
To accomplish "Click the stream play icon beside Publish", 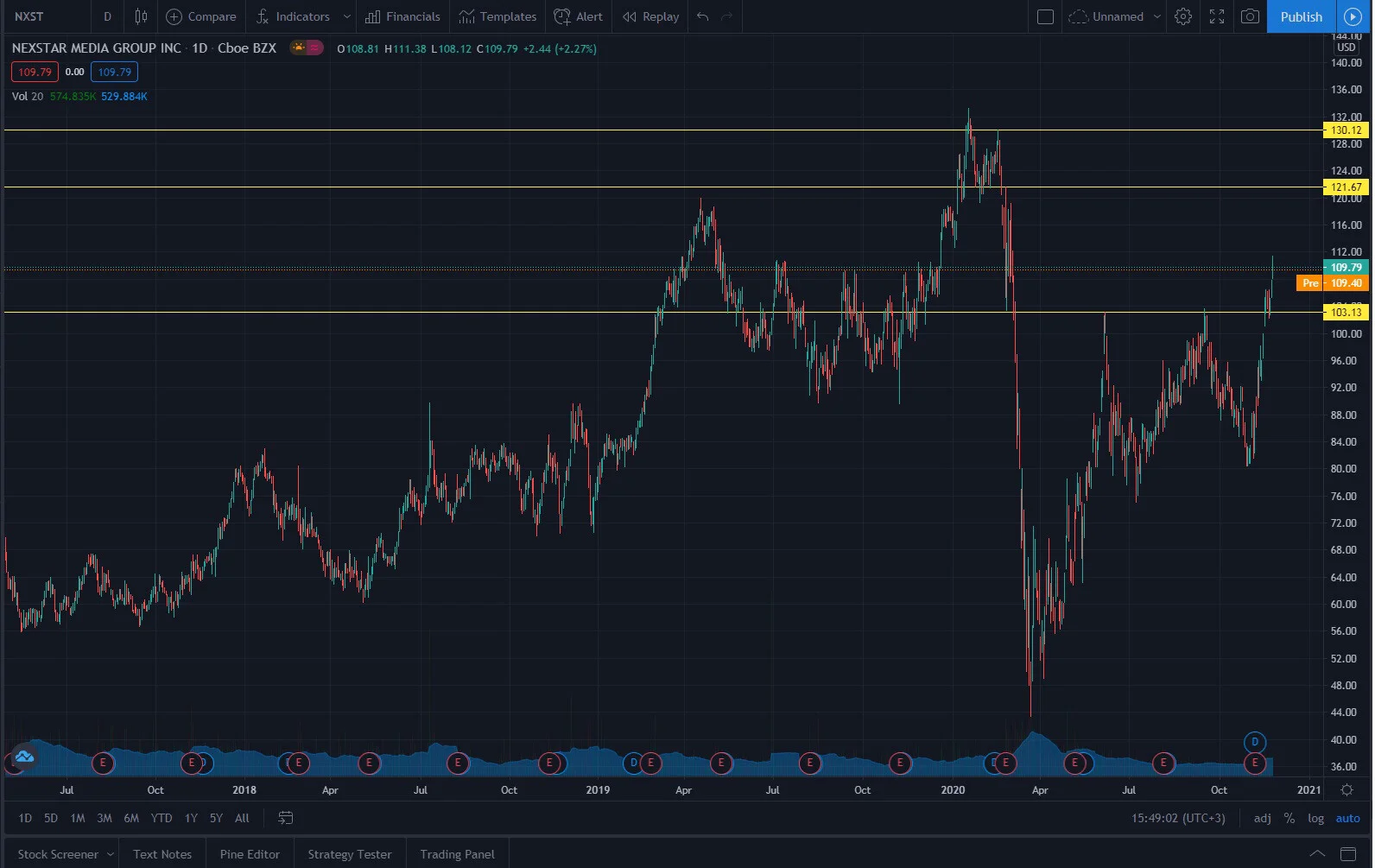I will [x=1353, y=16].
